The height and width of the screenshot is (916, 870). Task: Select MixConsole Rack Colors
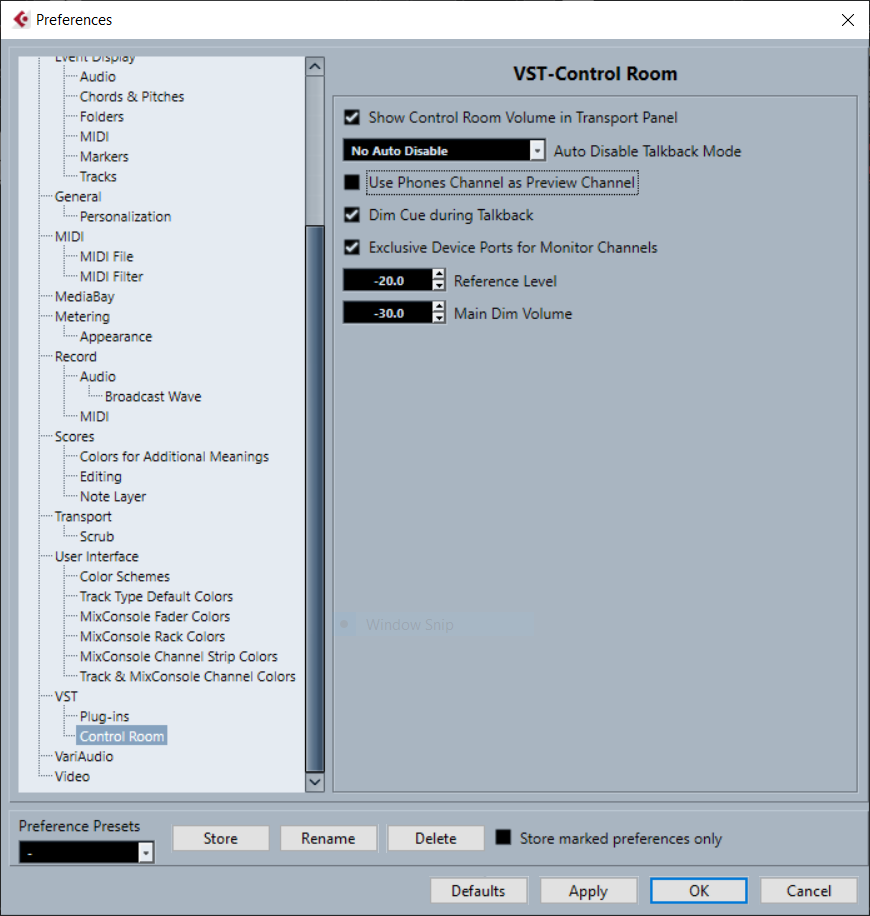point(152,636)
